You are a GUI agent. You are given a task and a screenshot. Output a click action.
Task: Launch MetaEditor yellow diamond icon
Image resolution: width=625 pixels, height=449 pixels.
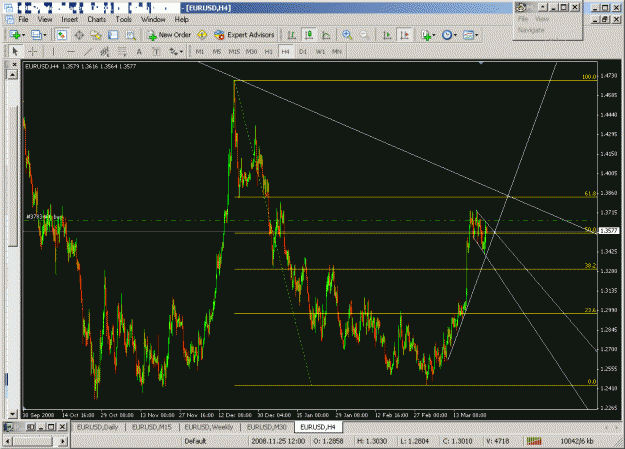click(x=202, y=35)
